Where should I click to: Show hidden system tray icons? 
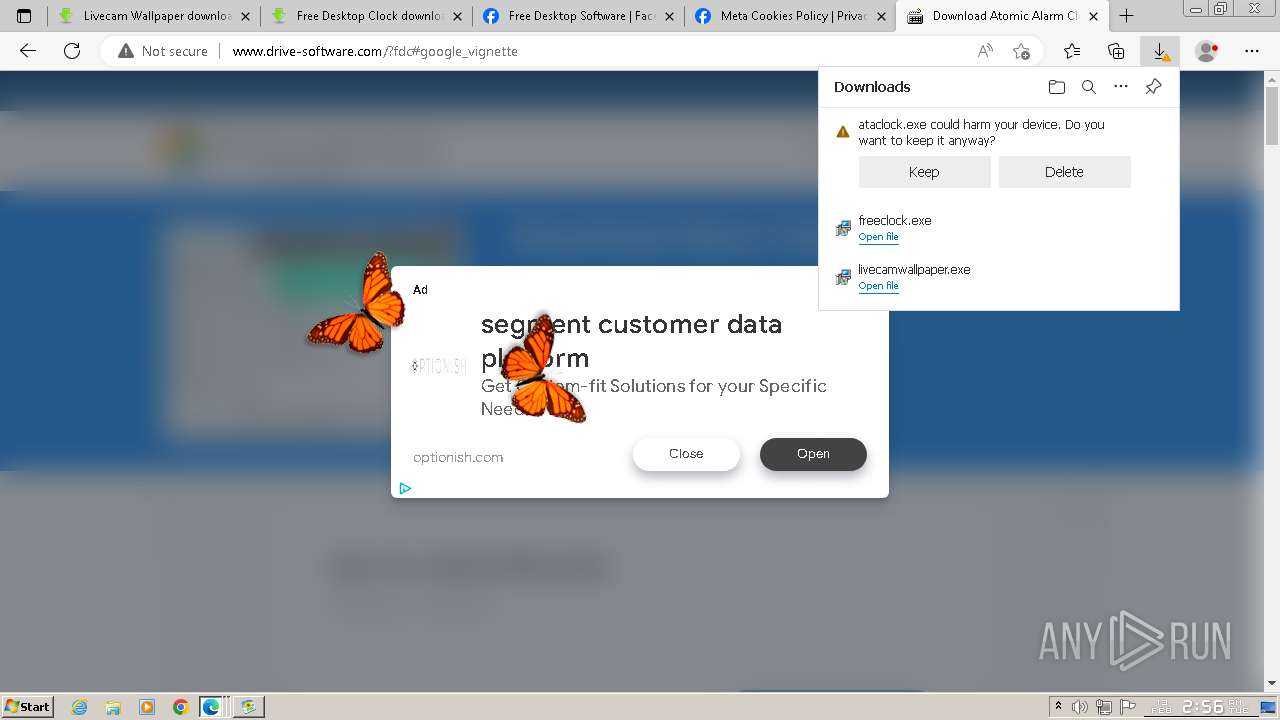coord(1059,706)
